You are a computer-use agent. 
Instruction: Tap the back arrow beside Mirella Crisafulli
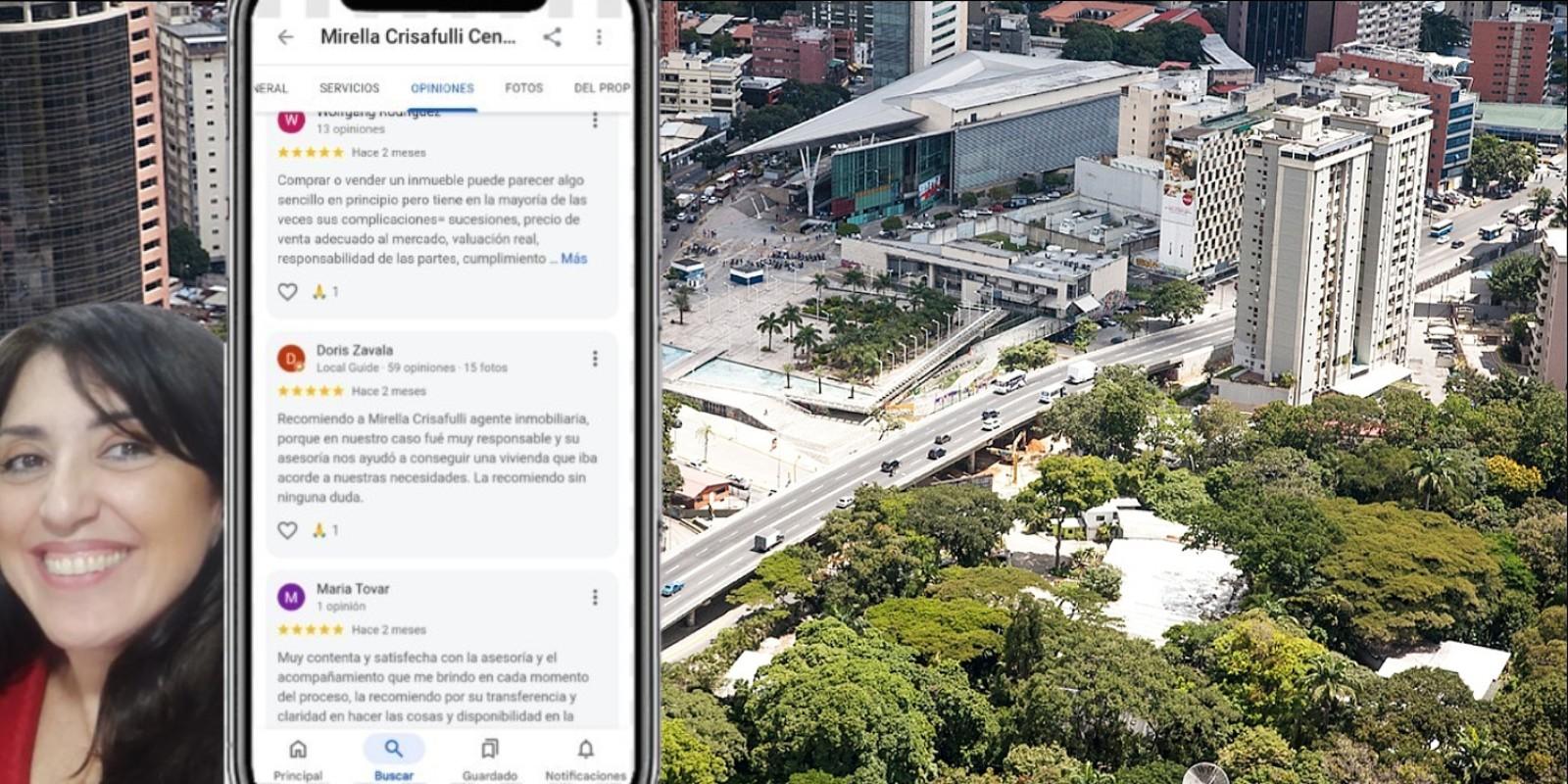point(285,37)
